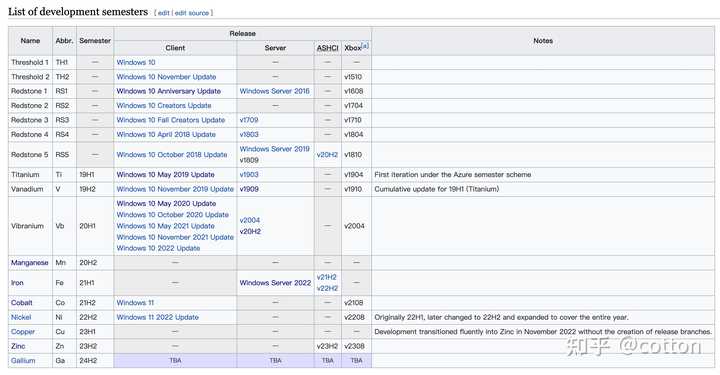Open Windows 10 May 2021 Update link
Viewport: 720px width, 375px height.
(x=165, y=226)
